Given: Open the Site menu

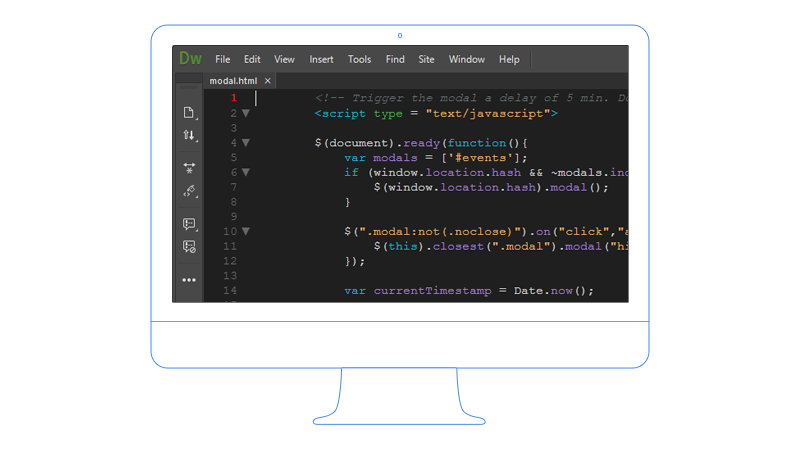Looking at the screenshot, I should click(426, 60).
